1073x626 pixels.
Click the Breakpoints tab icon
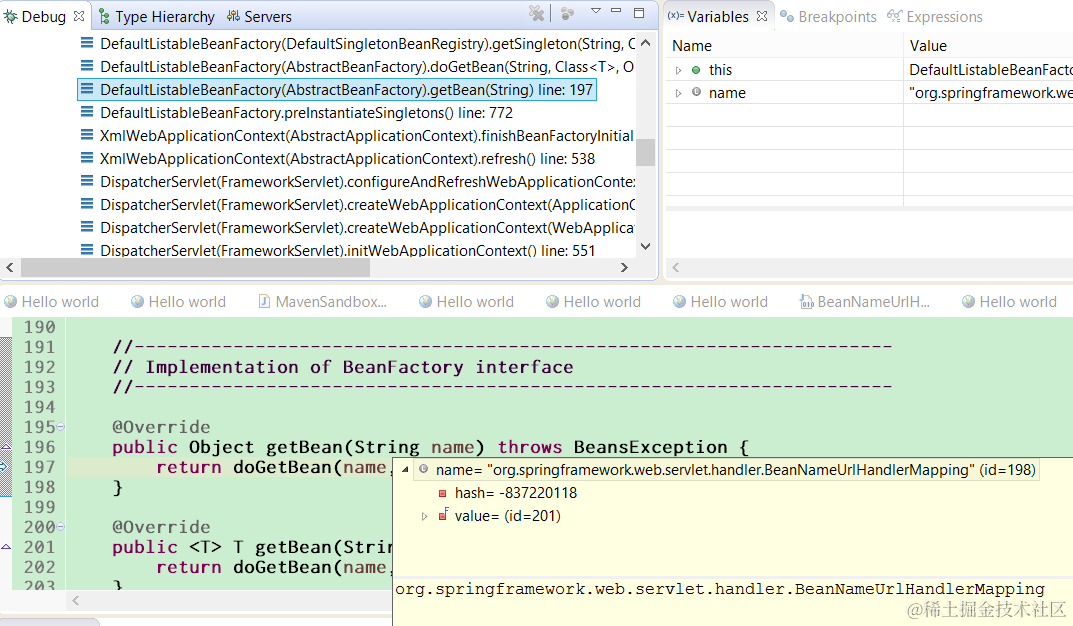coord(787,16)
